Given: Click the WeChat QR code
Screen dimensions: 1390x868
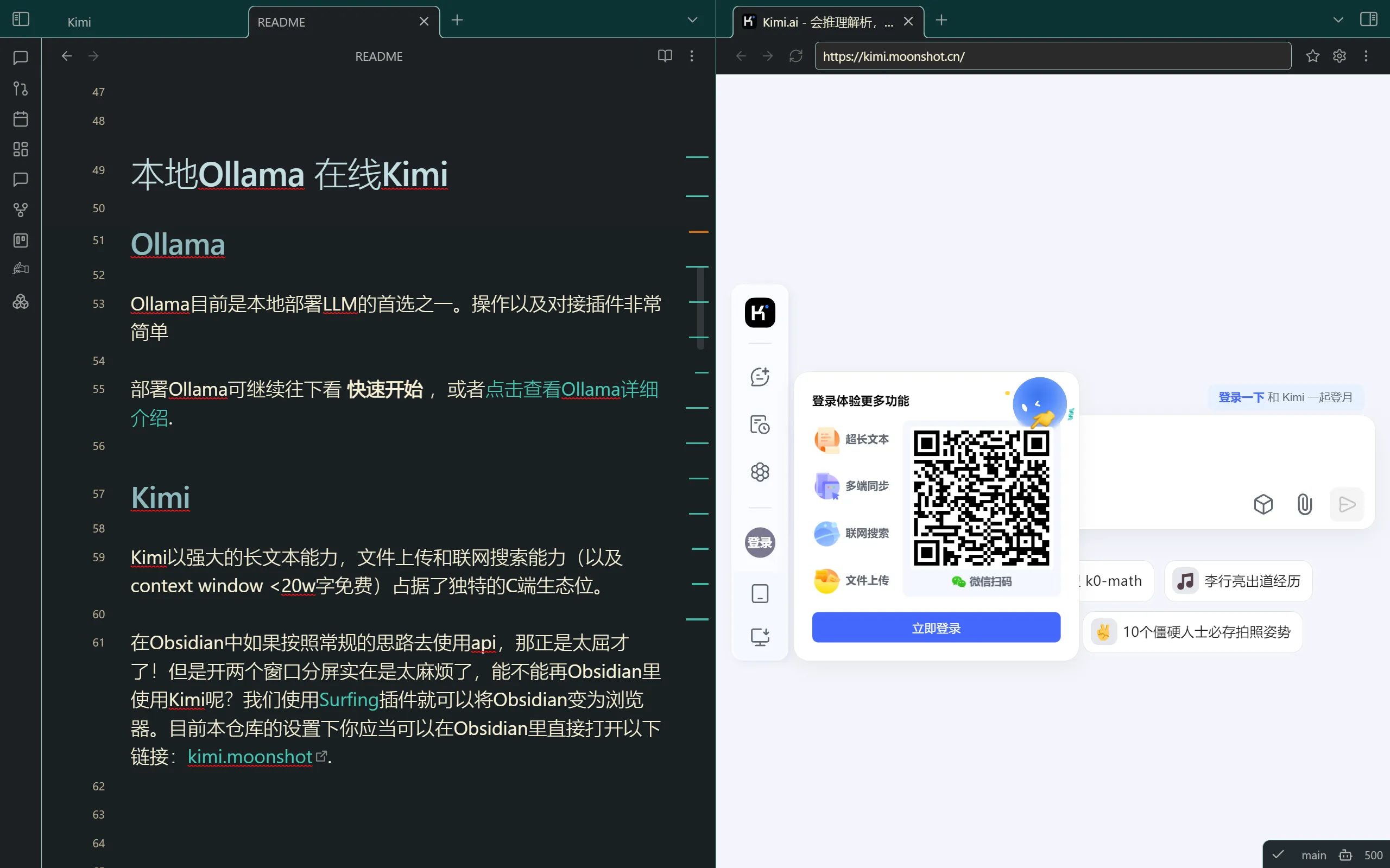Looking at the screenshot, I should point(981,498).
